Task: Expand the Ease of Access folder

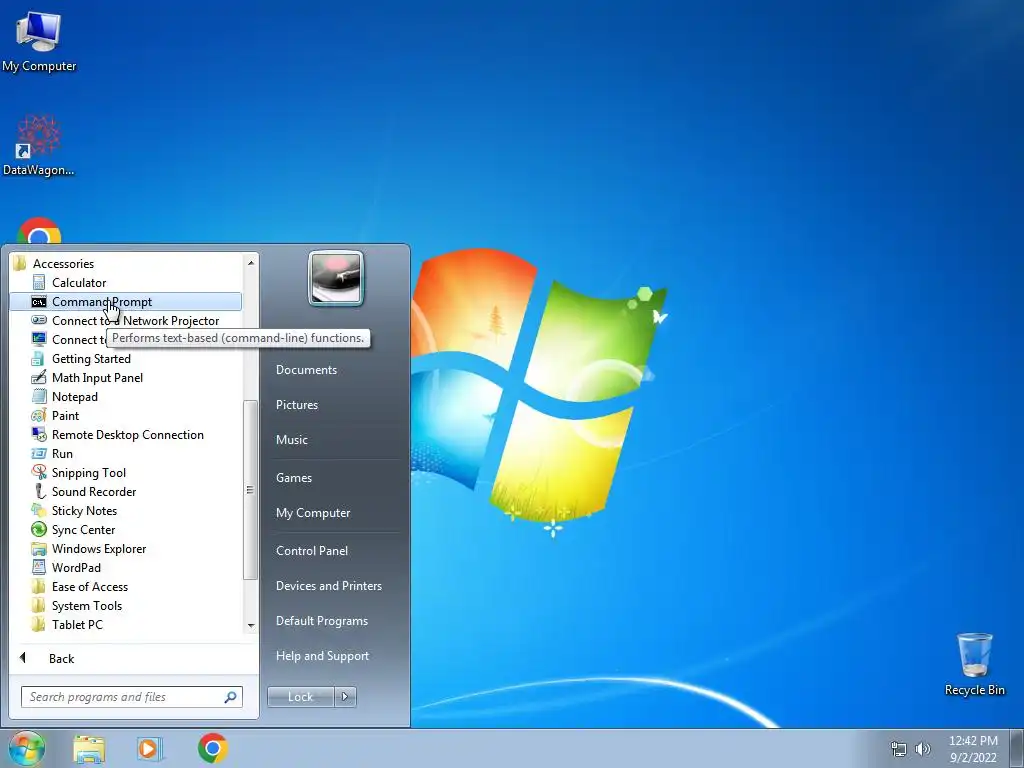Action: pos(125,586)
